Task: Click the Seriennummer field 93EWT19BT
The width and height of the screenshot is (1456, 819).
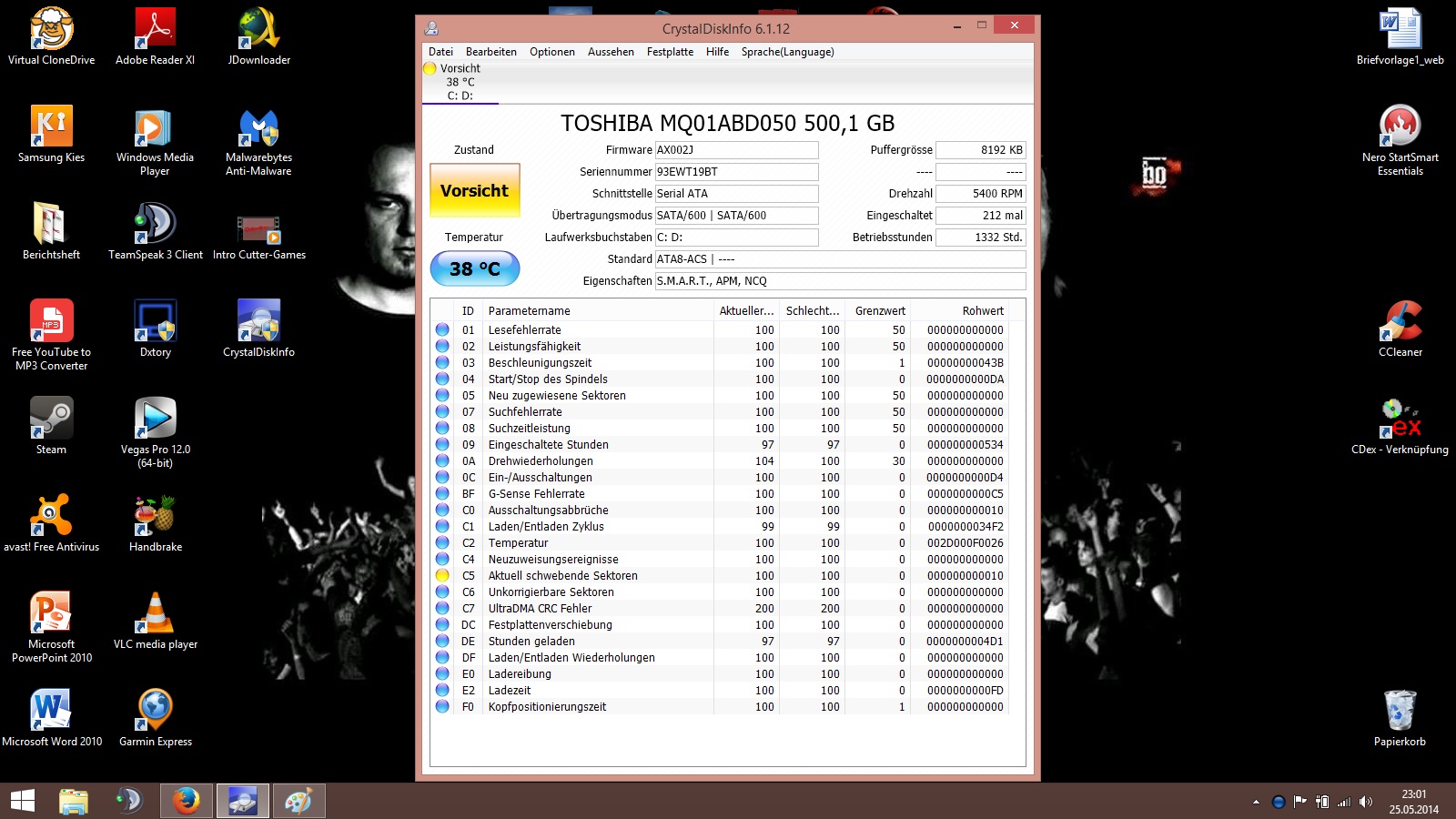Action: (x=736, y=172)
